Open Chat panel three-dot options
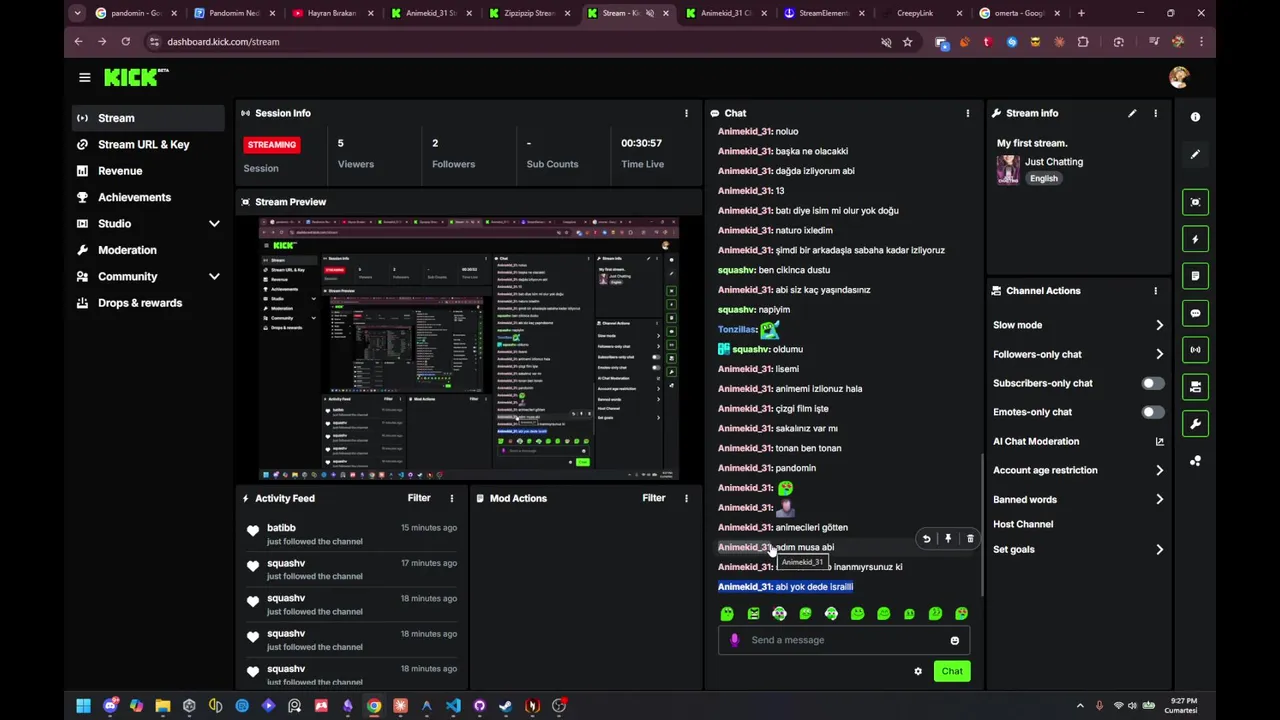The image size is (1280, 720). 967,113
